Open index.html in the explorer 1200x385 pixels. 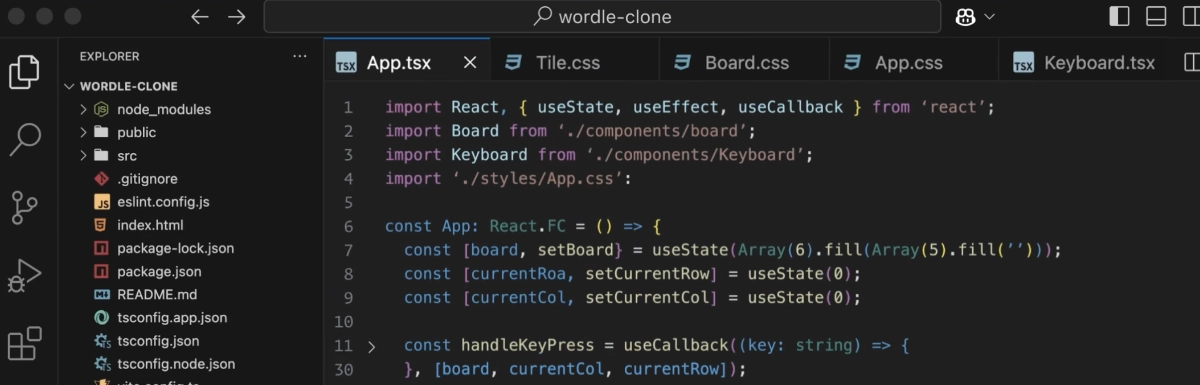coord(150,225)
